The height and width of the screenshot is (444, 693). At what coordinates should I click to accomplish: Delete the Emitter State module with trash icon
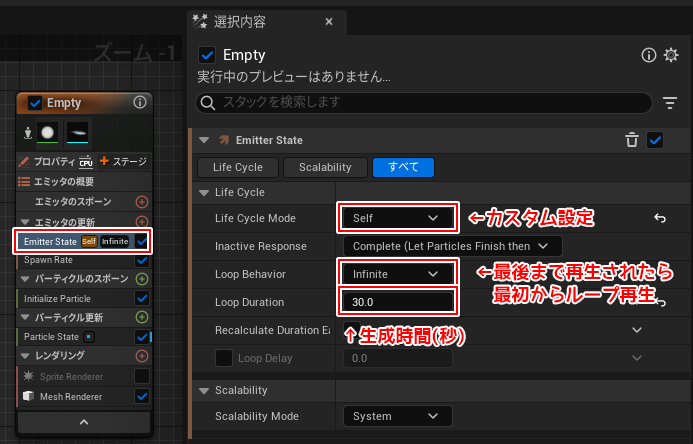click(631, 141)
